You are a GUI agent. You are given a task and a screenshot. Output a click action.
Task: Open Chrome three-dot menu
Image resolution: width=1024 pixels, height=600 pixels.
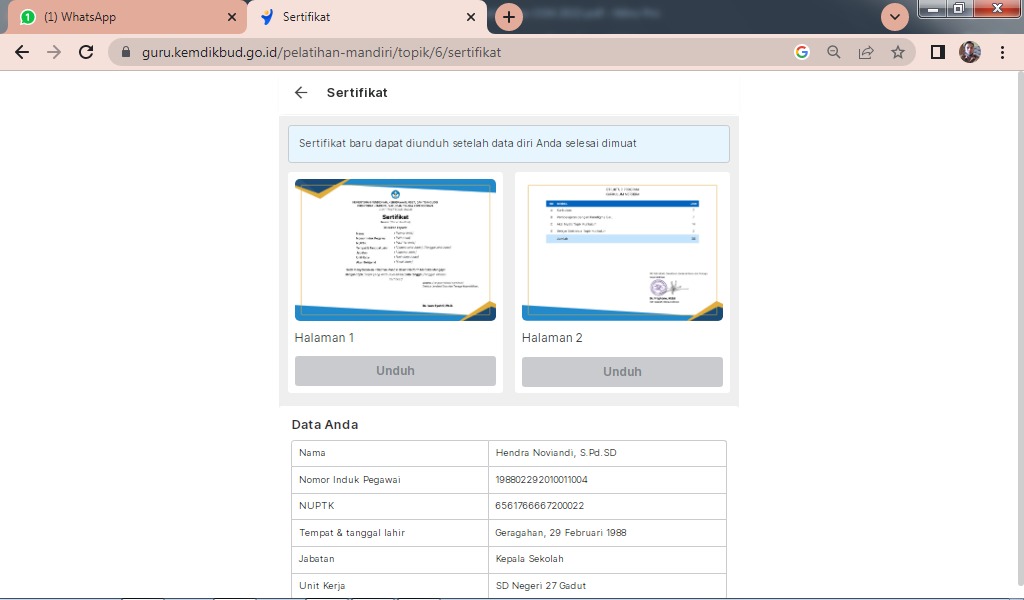pyautogui.click(x=1002, y=52)
